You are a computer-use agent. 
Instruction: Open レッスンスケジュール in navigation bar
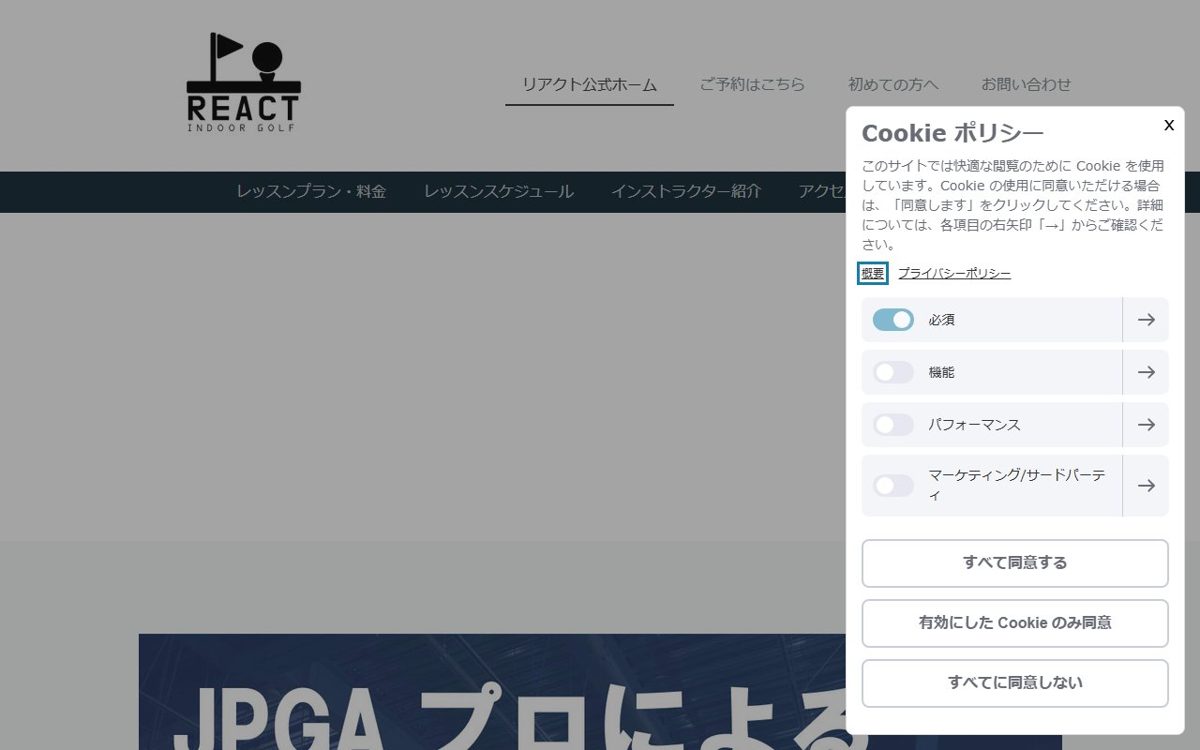tap(498, 192)
